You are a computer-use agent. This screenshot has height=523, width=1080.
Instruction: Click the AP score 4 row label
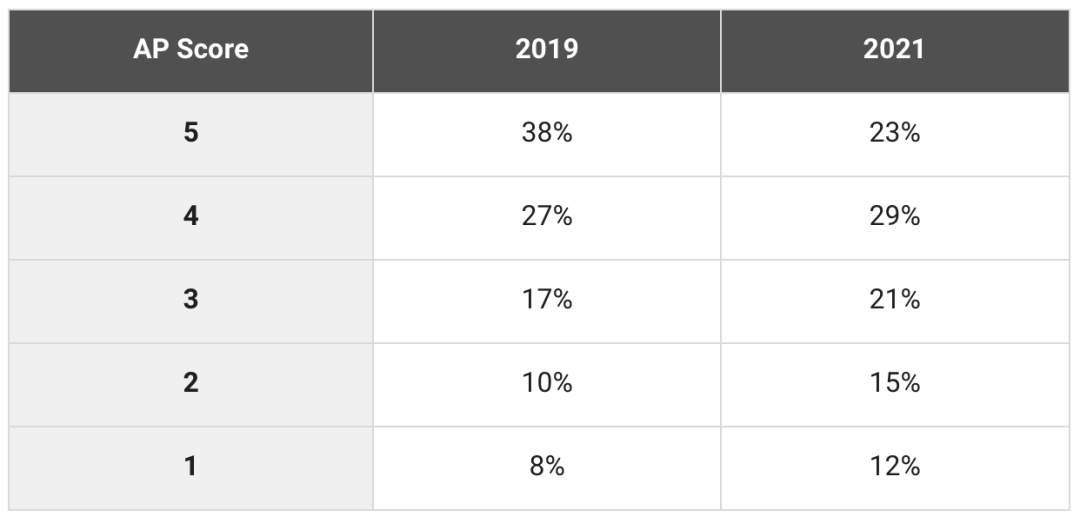191,217
